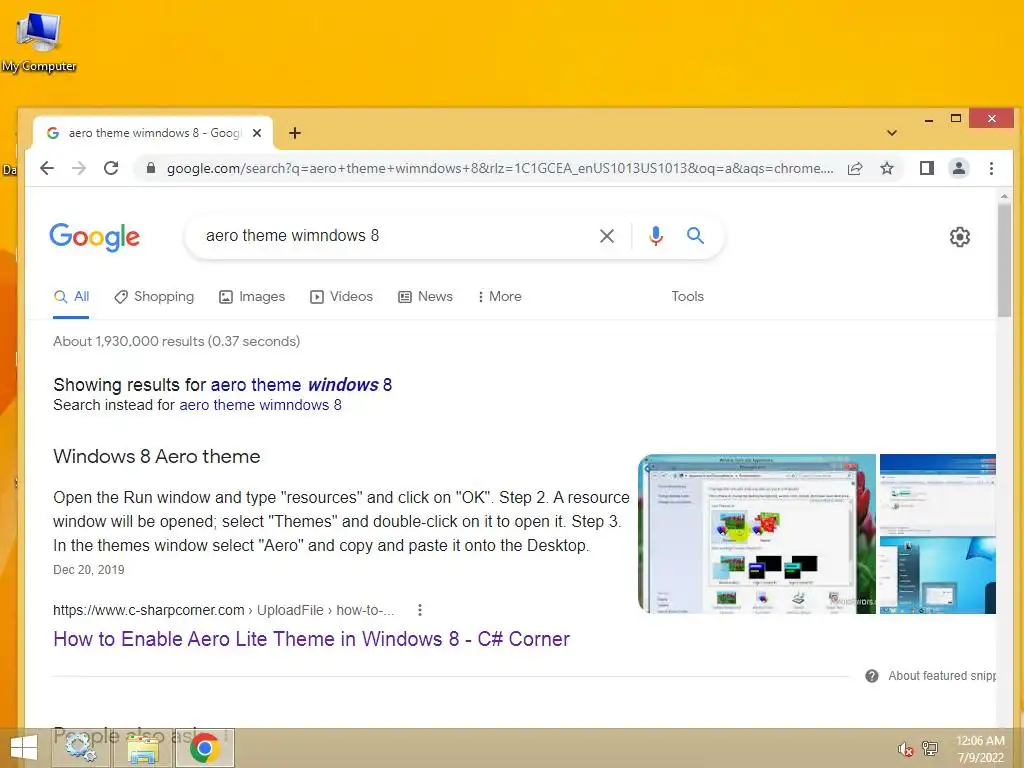This screenshot has width=1024, height=768.
Task: Open the second blue desktop thumbnail
Action: [x=938, y=534]
